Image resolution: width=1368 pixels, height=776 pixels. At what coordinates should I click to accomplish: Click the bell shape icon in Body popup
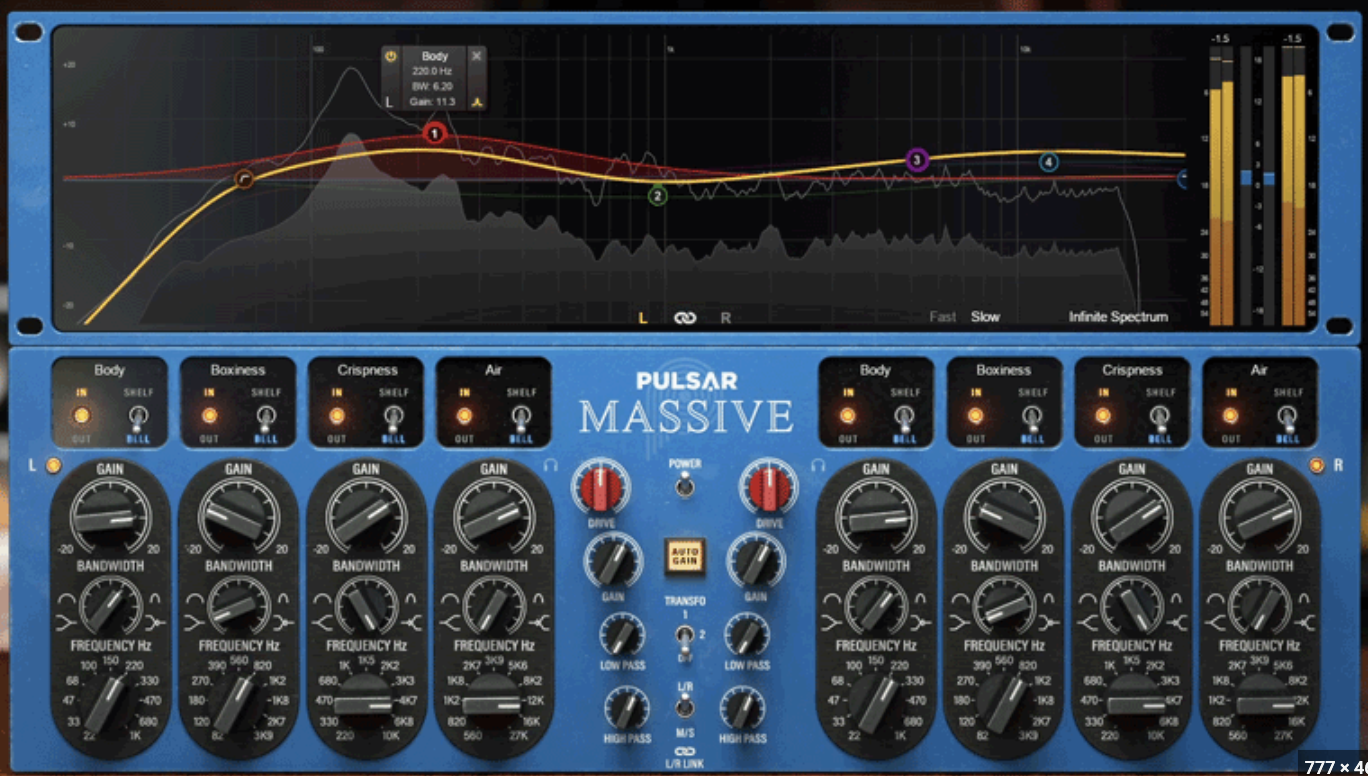tap(478, 102)
